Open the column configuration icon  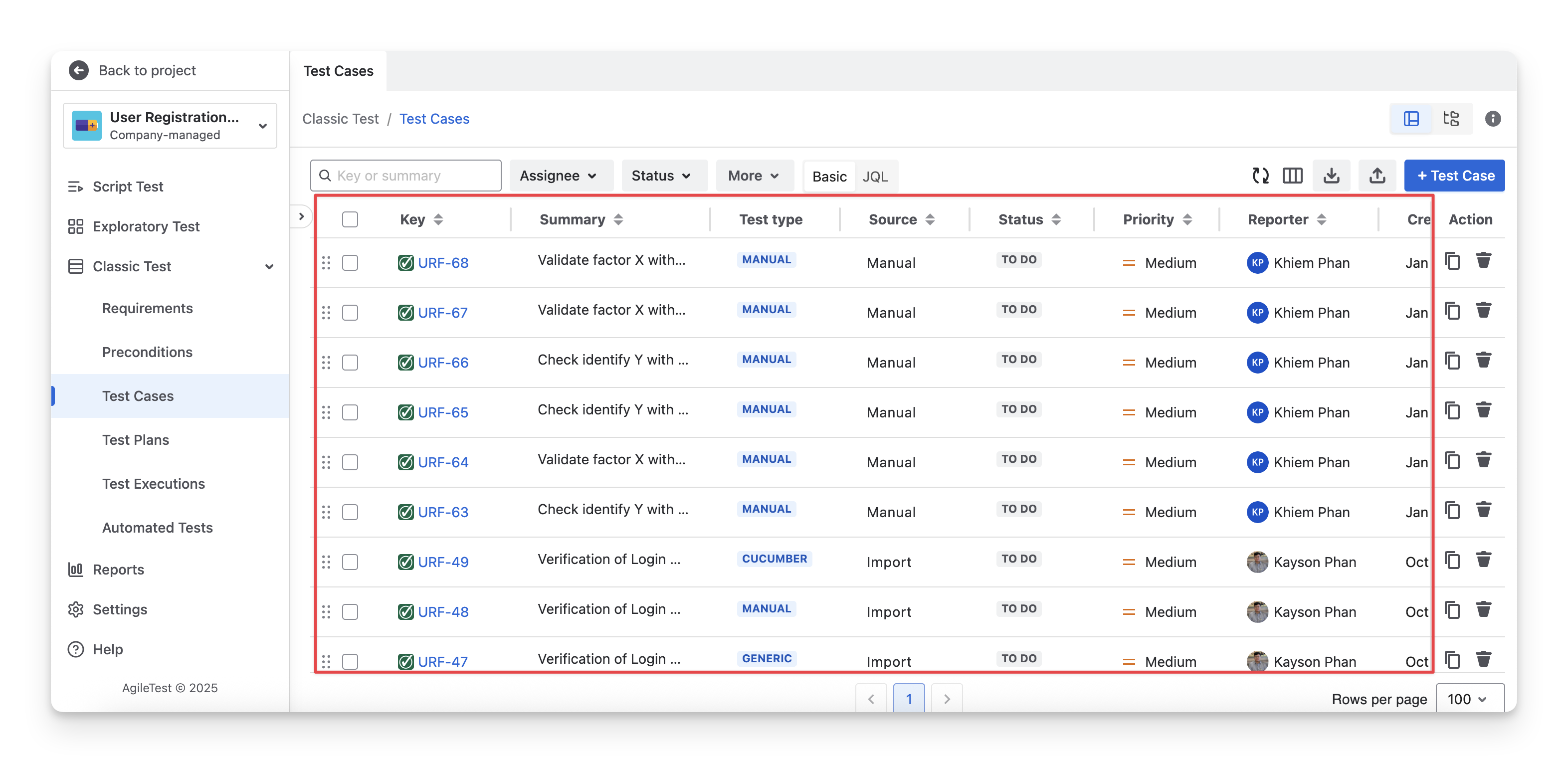point(1292,176)
